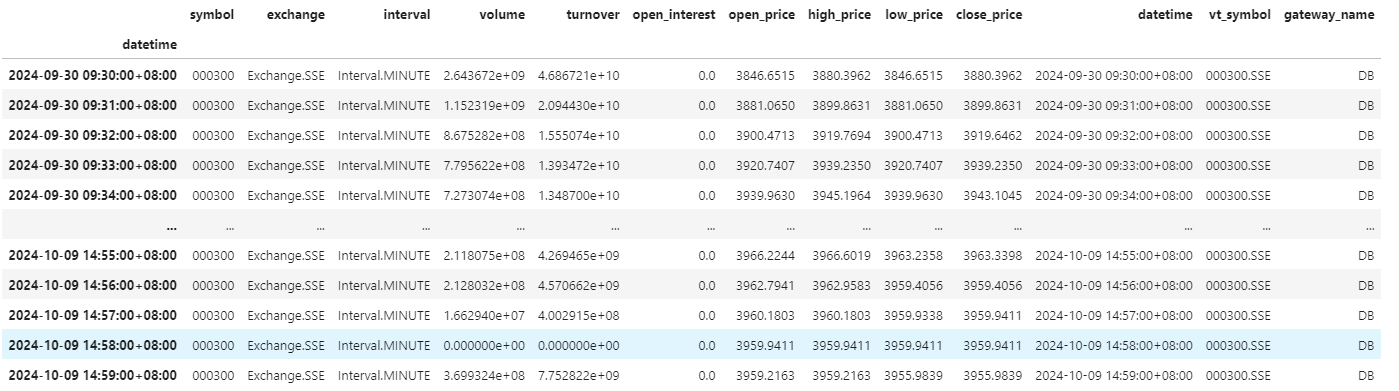
Task: Click volume value 1.152319e+09
Action: coord(484,105)
